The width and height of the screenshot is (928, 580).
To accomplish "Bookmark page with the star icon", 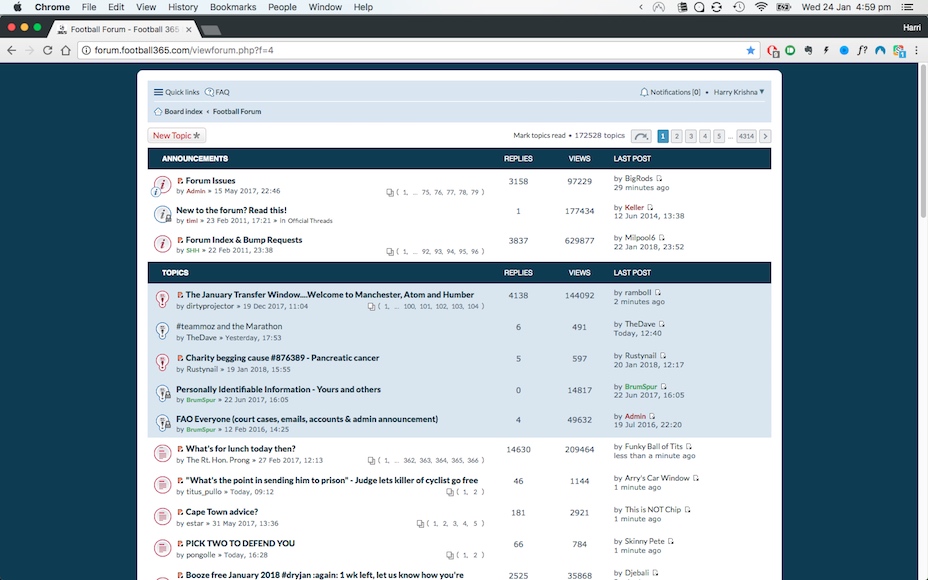I will coord(750,50).
